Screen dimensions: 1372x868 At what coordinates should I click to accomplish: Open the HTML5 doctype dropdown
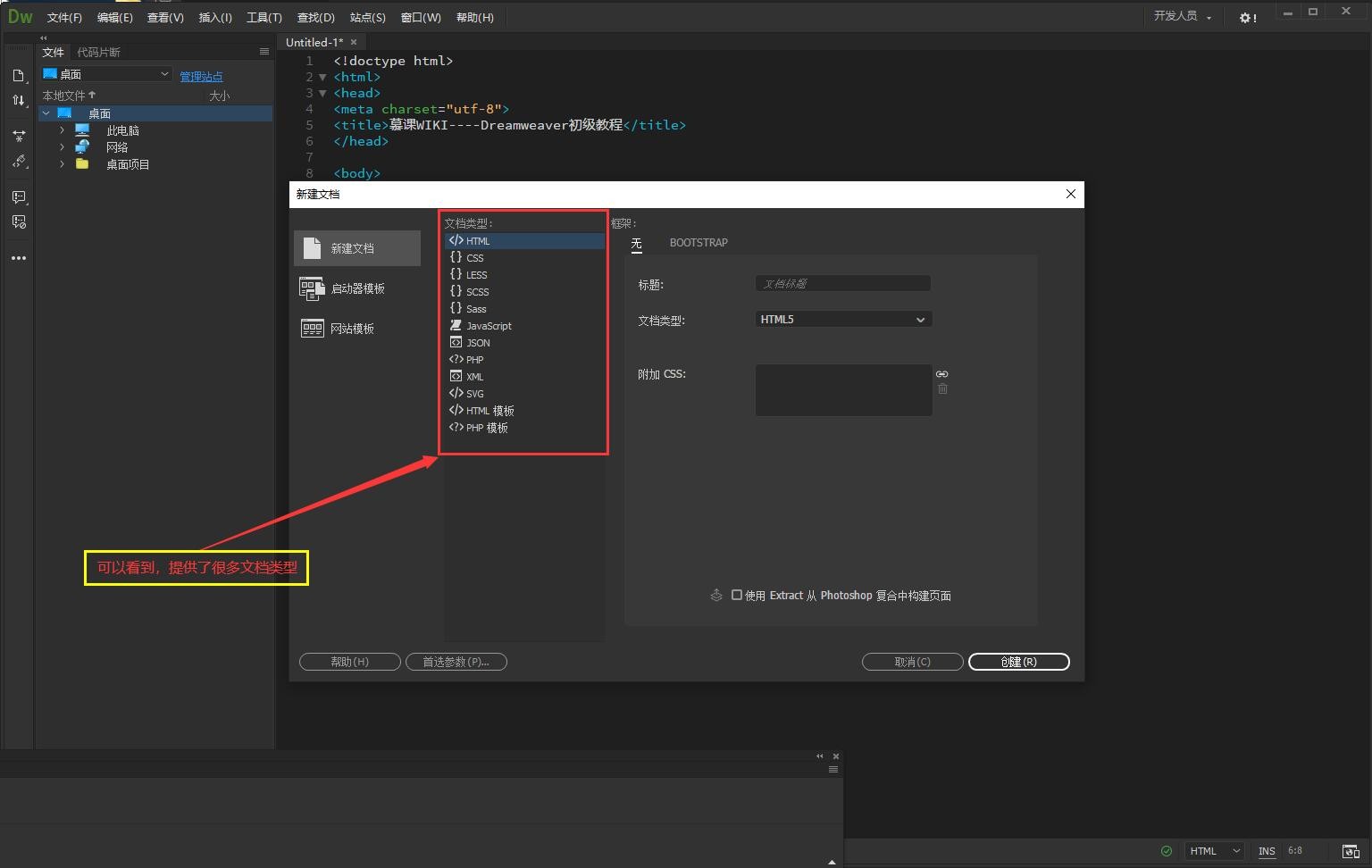click(843, 320)
